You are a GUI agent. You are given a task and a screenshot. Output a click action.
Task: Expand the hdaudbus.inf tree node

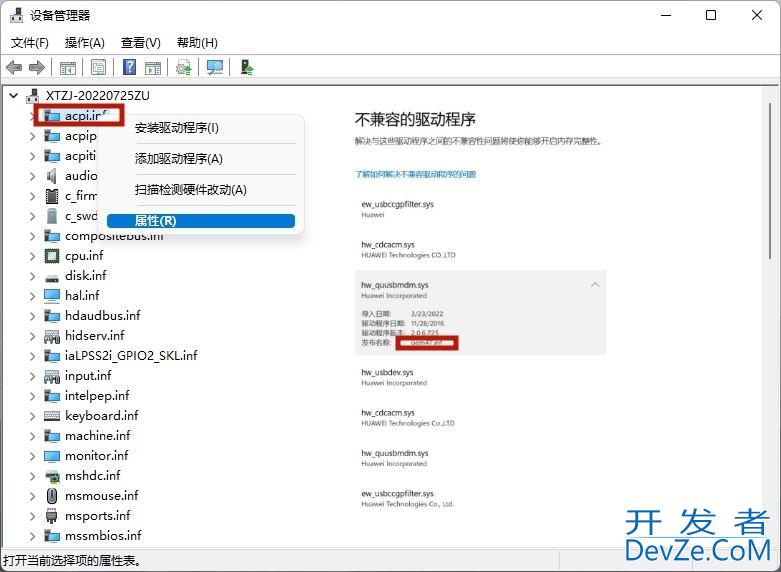[x=32, y=316]
